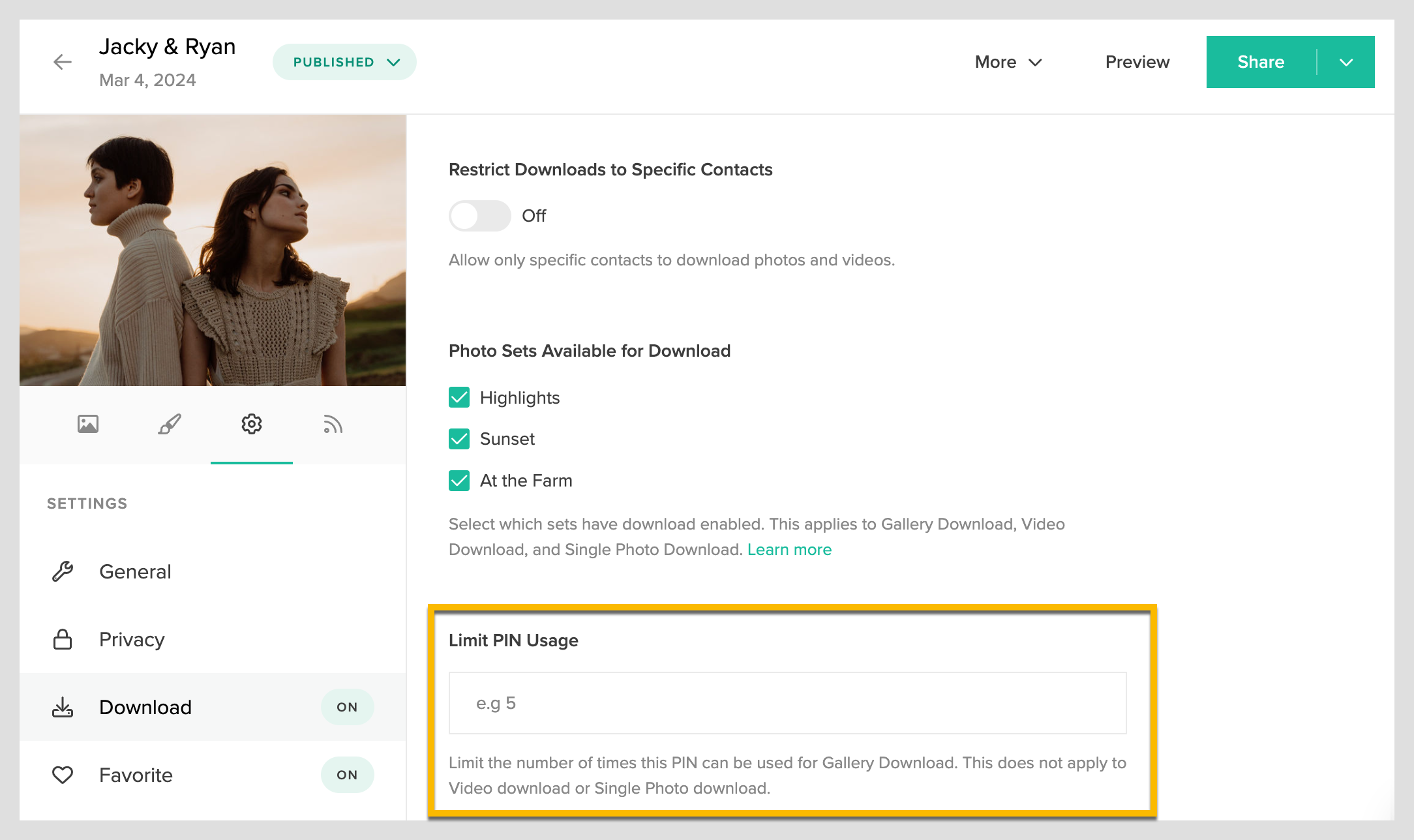Screen dimensions: 1414x840
Task: Uncheck the At the Farm checkbox
Action: pos(459,481)
